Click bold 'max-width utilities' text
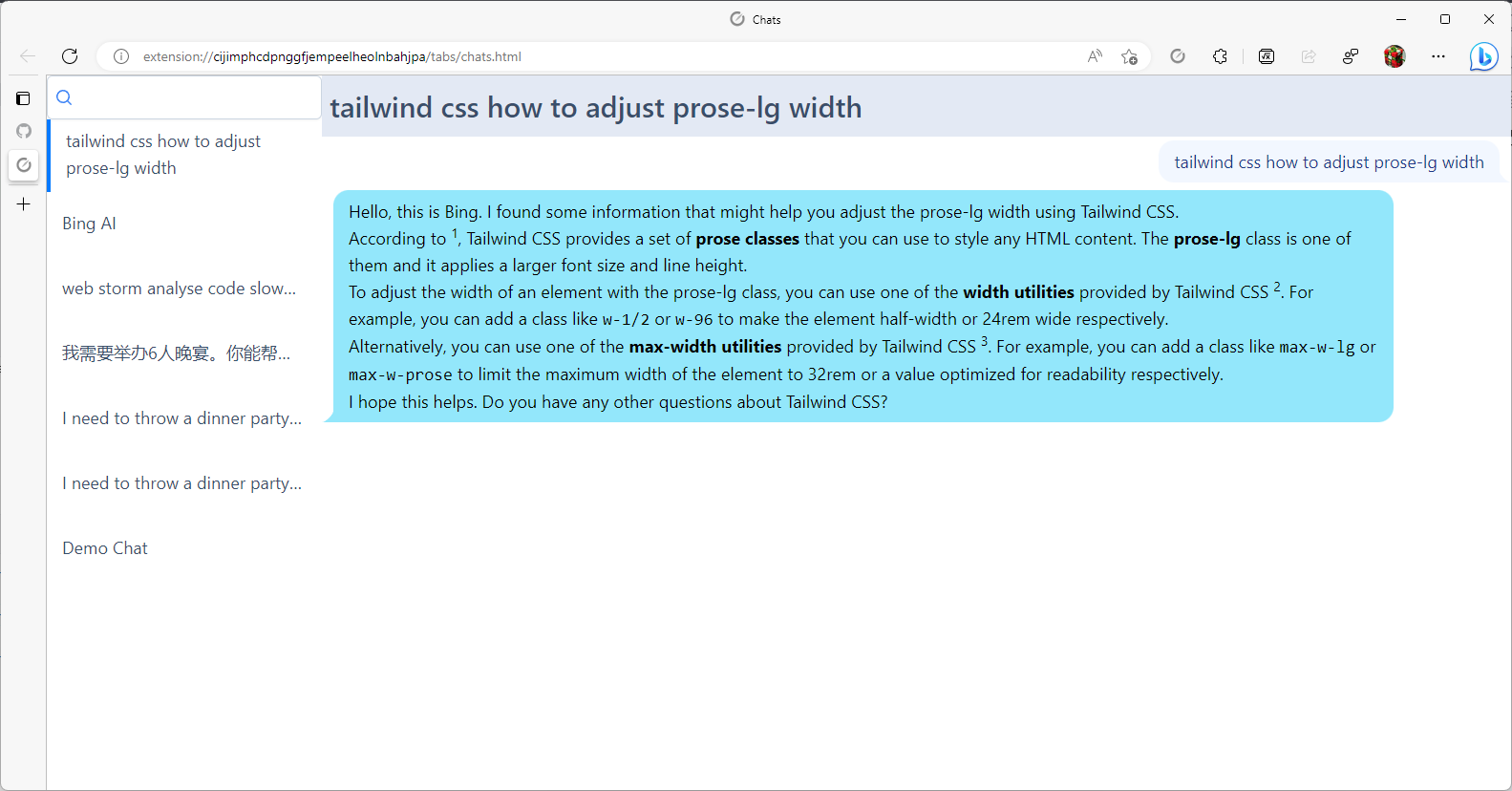Image resolution: width=1512 pixels, height=791 pixels. click(705, 347)
